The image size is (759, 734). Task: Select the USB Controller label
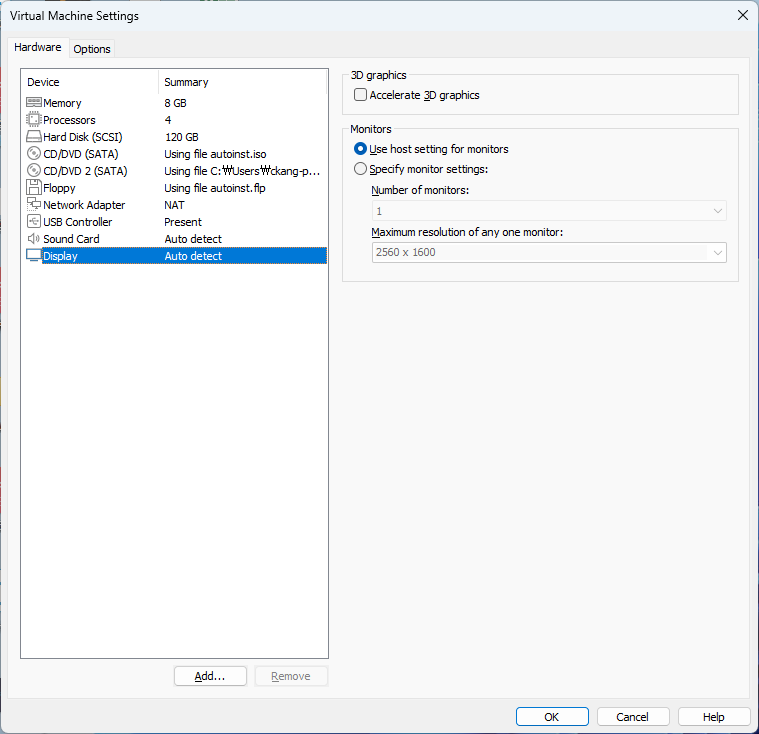tap(77, 222)
